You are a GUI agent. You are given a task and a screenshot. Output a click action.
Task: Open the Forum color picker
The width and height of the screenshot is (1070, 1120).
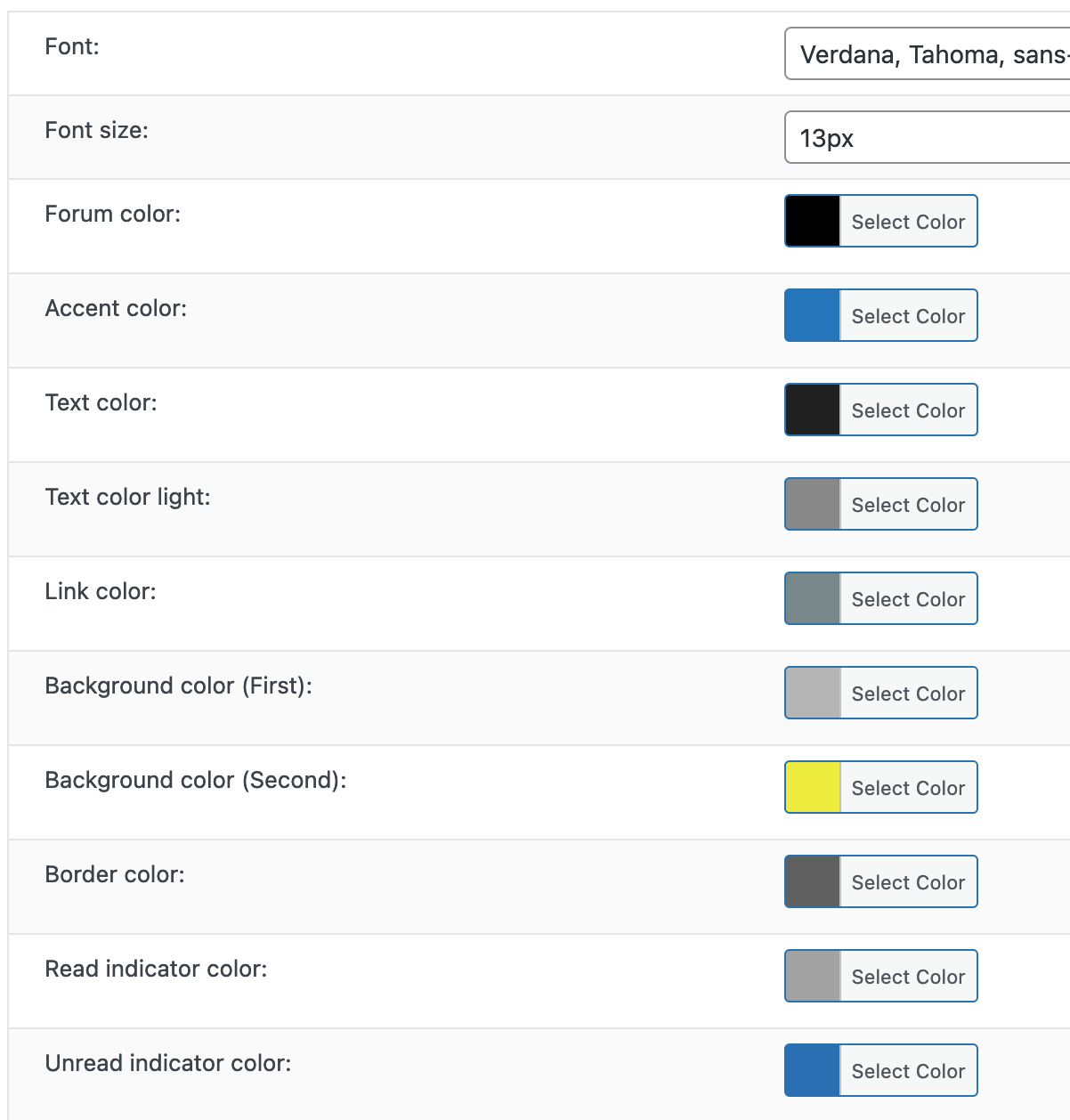(907, 221)
